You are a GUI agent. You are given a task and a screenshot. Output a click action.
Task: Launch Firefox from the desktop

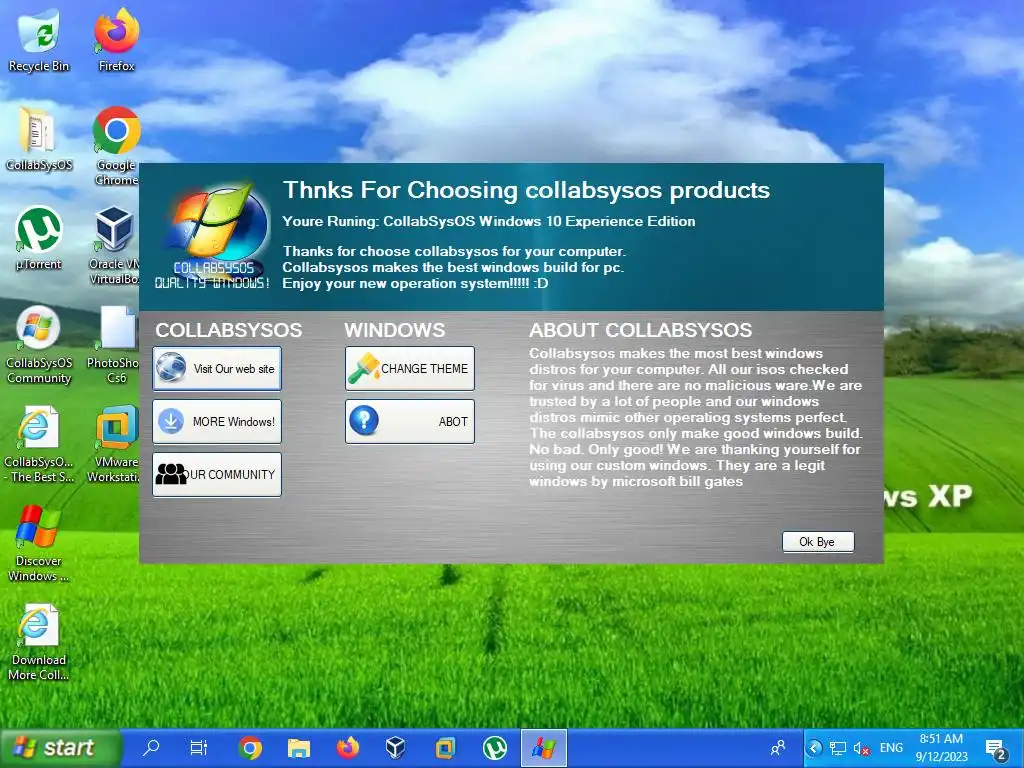pos(116,40)
